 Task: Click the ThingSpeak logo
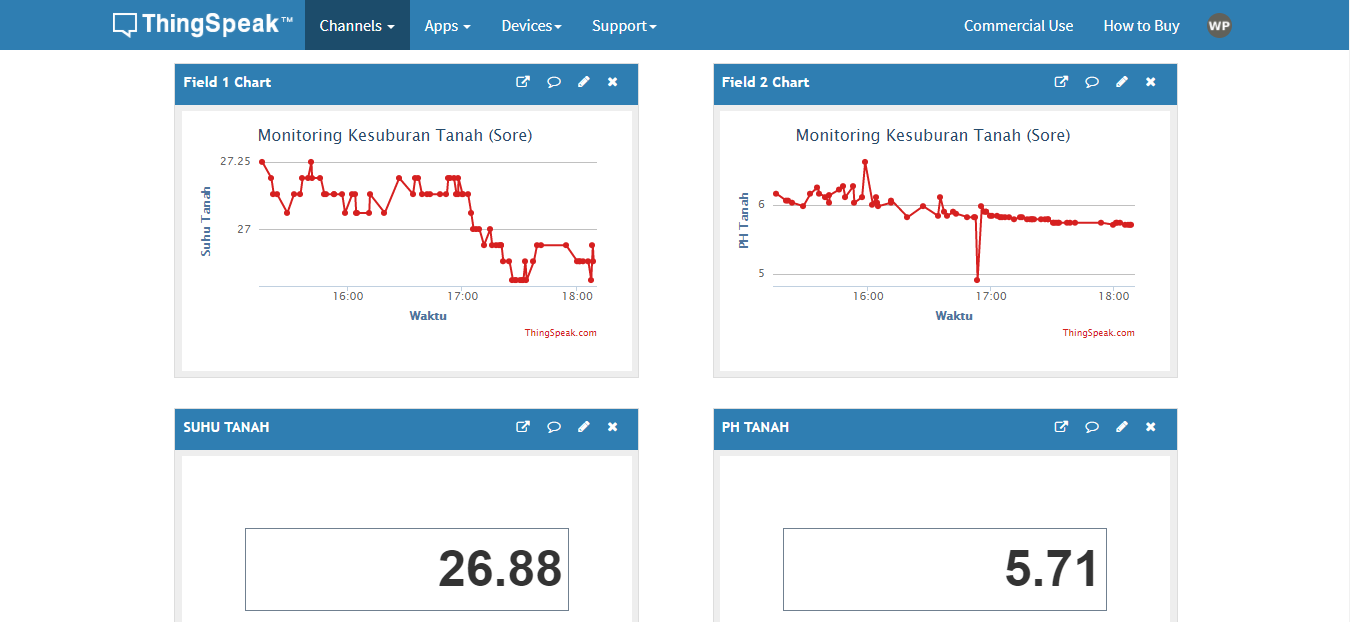click(x=203, y=25)
